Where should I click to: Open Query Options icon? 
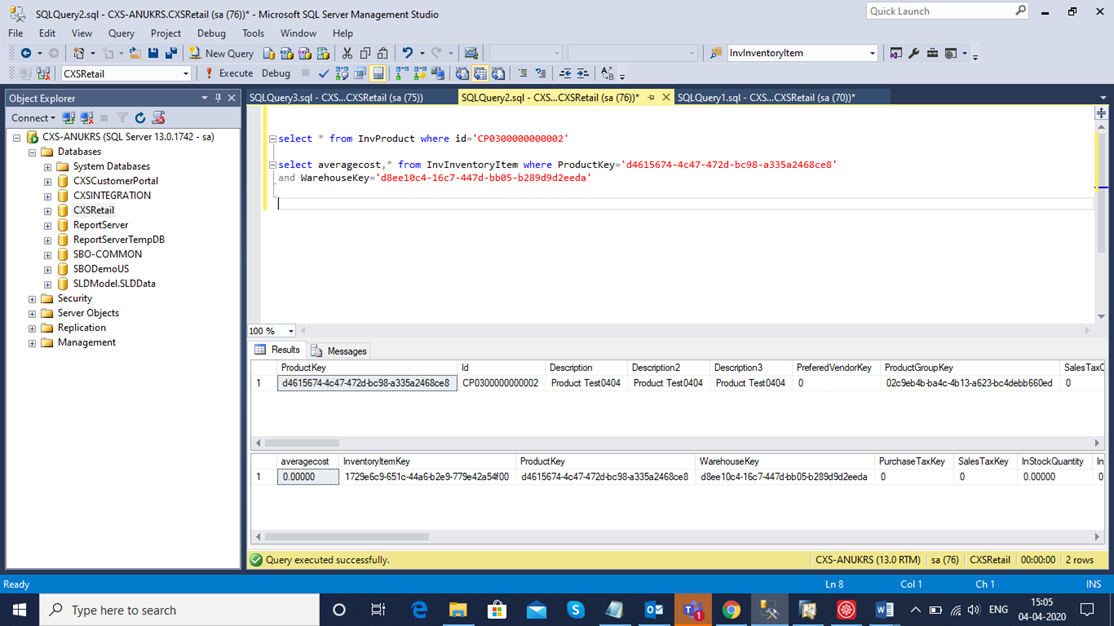tap(359, 74)
